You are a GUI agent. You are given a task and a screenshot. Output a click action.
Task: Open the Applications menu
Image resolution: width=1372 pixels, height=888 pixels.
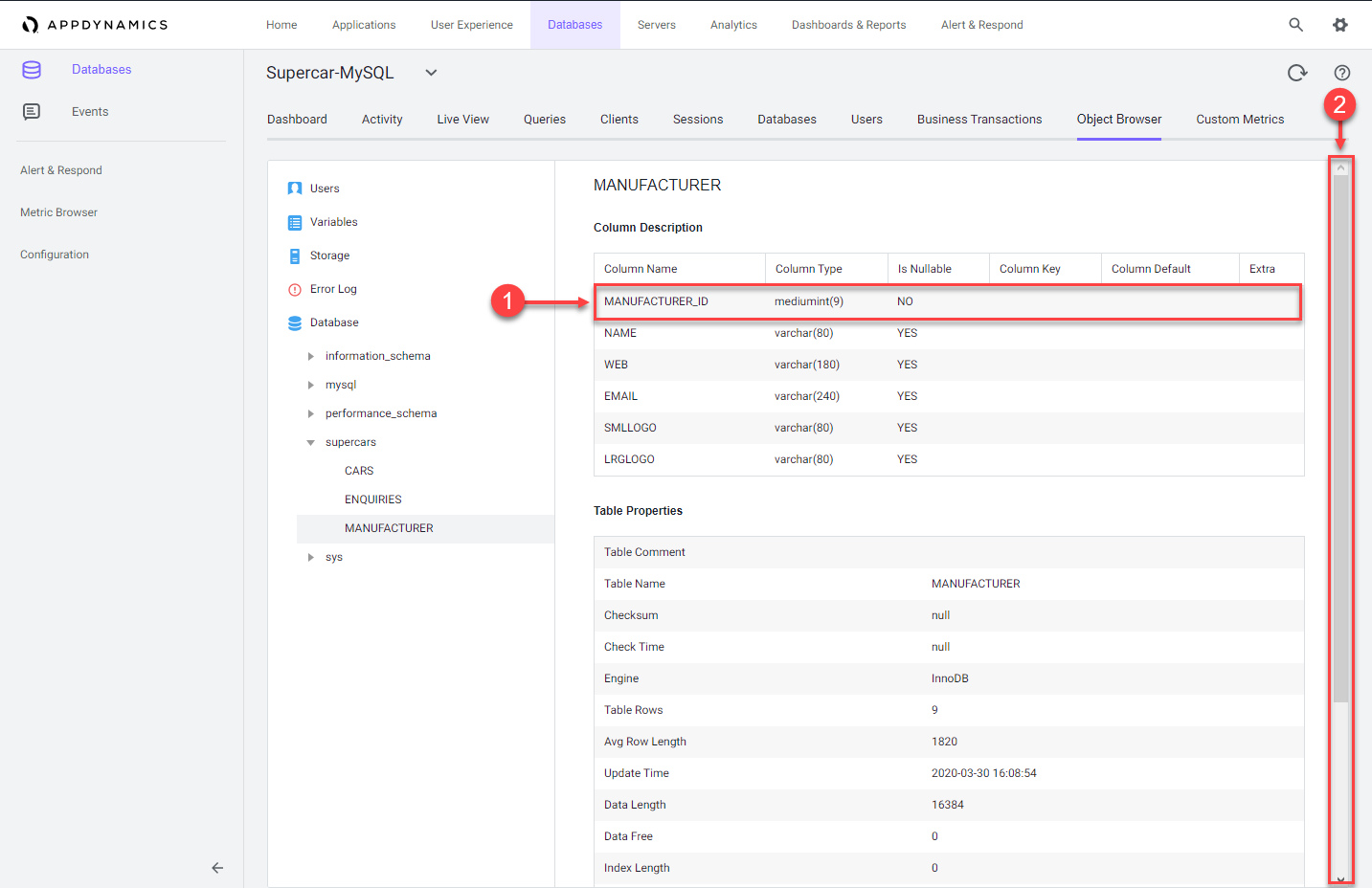[364, 25]
